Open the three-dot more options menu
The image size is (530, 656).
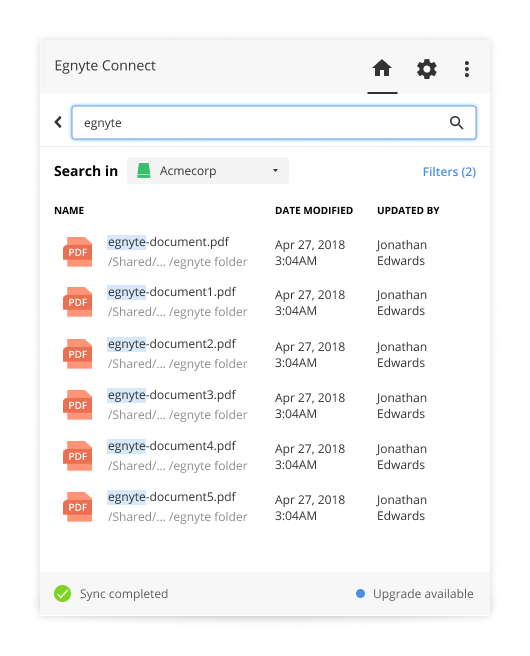(466, 69)
